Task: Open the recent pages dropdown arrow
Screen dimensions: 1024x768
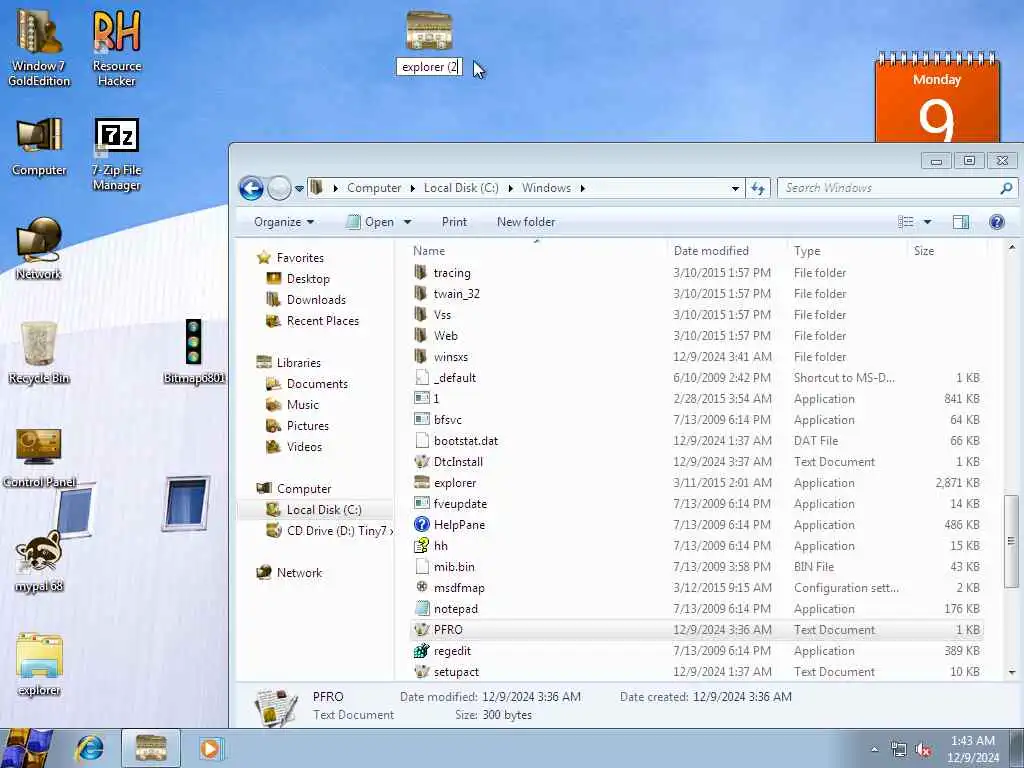Action: tap(299, 189)
